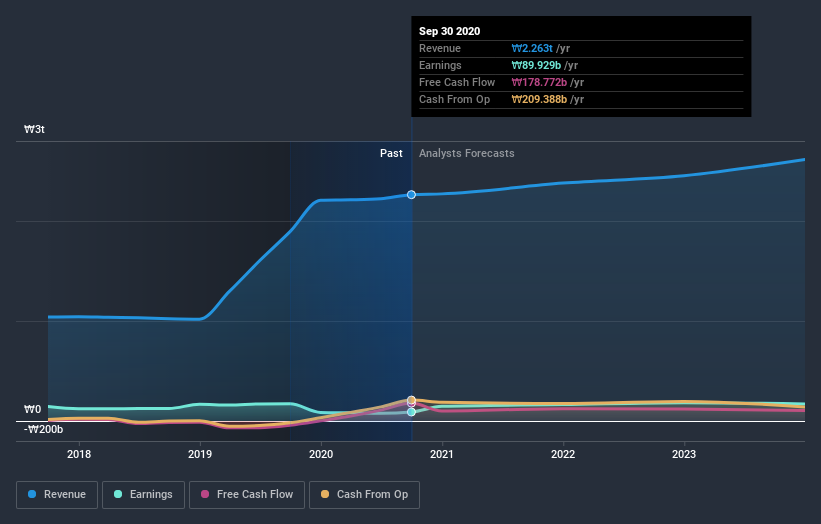This screenshot has height=524, width=821.
Task: Click the Earnings row label in tooltip
Action: pos(440,65)
